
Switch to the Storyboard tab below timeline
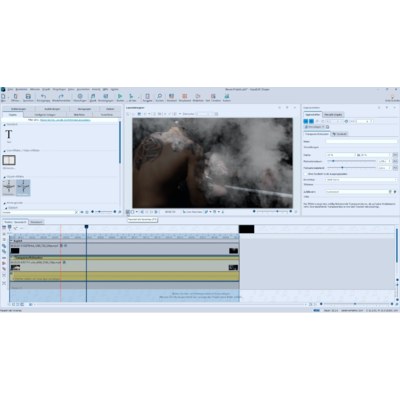[x=36, y=222]
